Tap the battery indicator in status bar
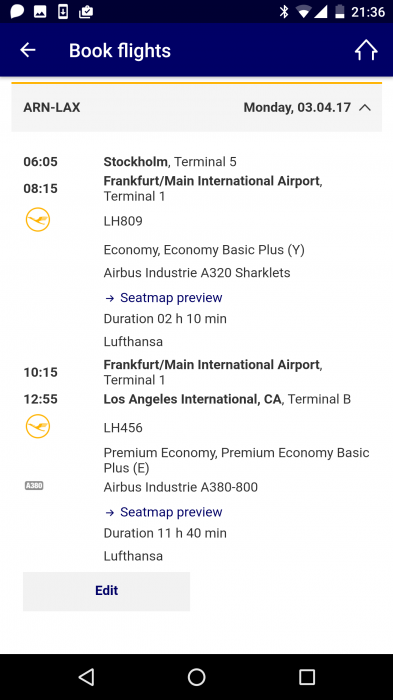The image size is (393, 700). click(x=340, y=12)
